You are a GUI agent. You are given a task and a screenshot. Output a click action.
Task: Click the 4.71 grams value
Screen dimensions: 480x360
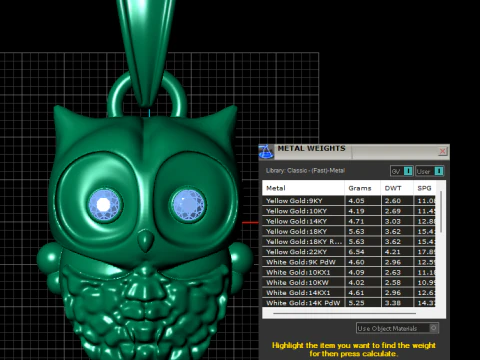point(356,221)
